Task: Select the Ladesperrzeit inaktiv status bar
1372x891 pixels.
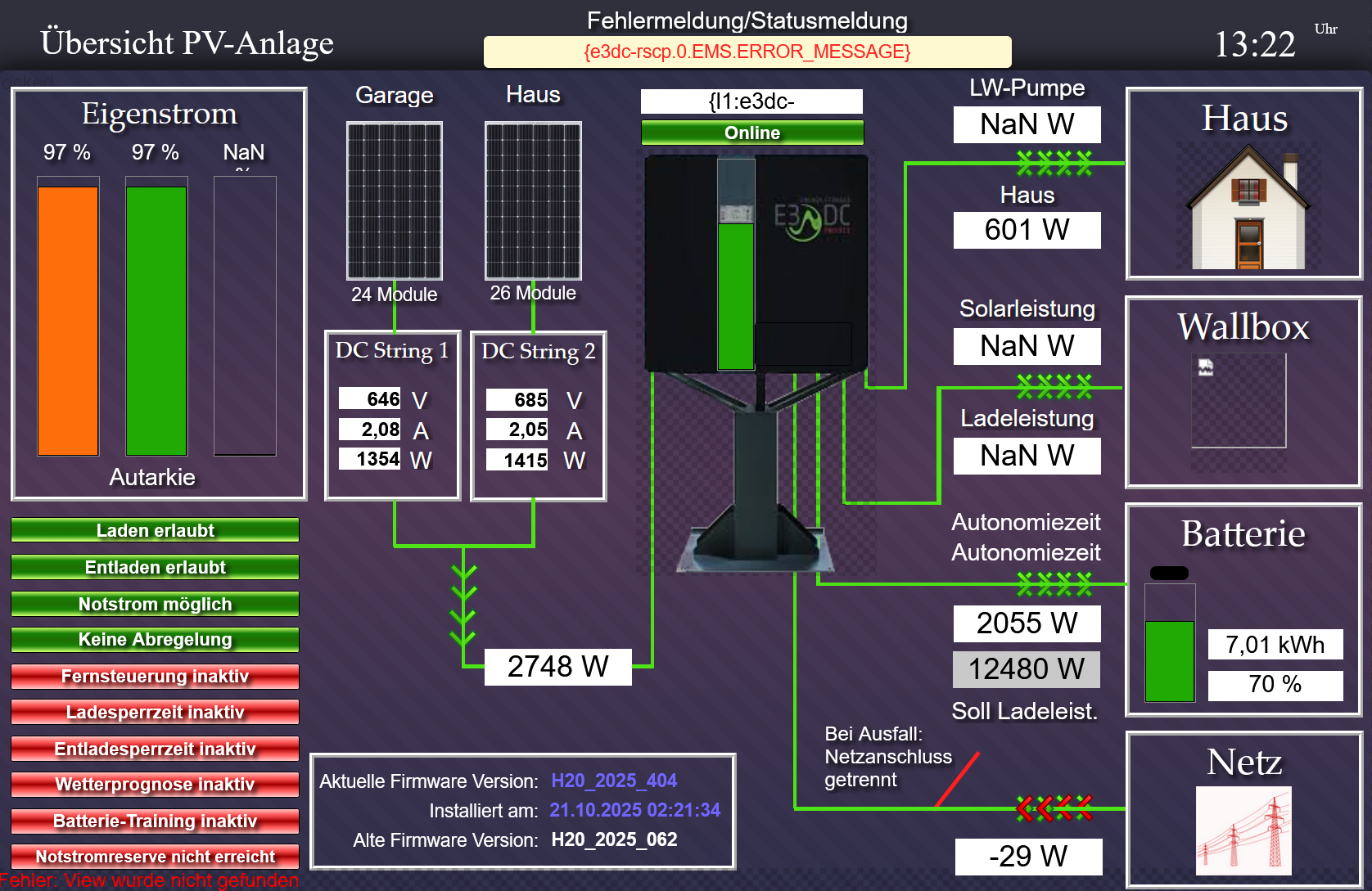Action: tap(155, 712)
